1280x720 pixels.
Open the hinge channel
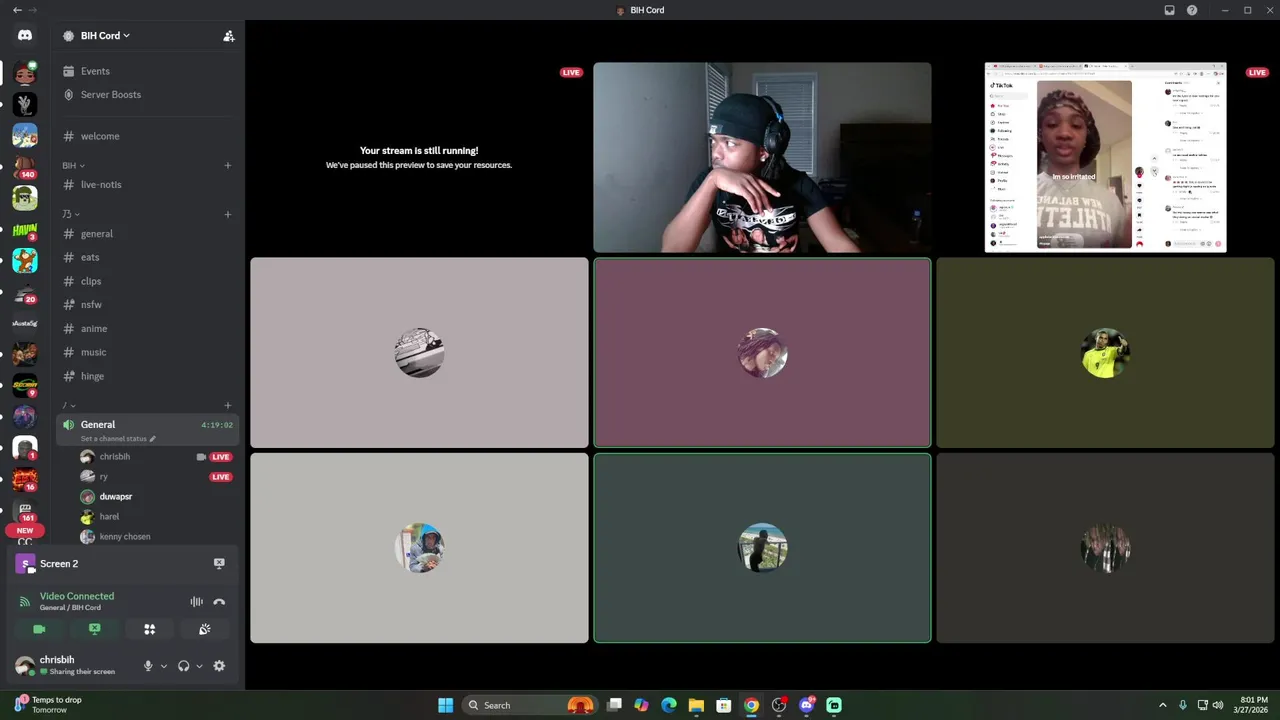[148, 376]
